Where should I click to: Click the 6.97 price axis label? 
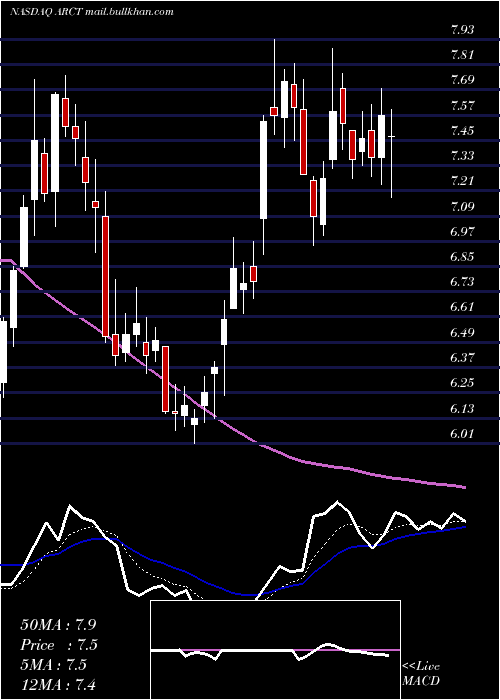(x=462, y=232)
